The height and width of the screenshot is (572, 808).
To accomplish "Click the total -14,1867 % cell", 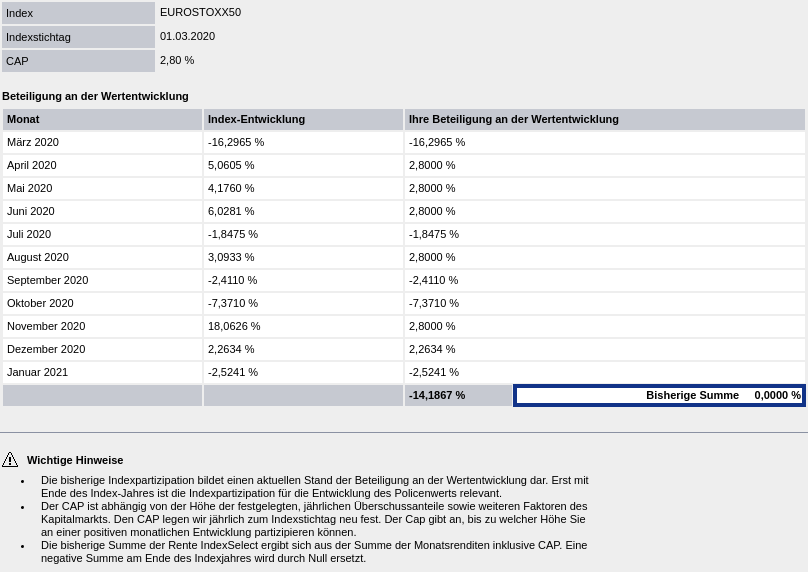I will pos(458,395).
